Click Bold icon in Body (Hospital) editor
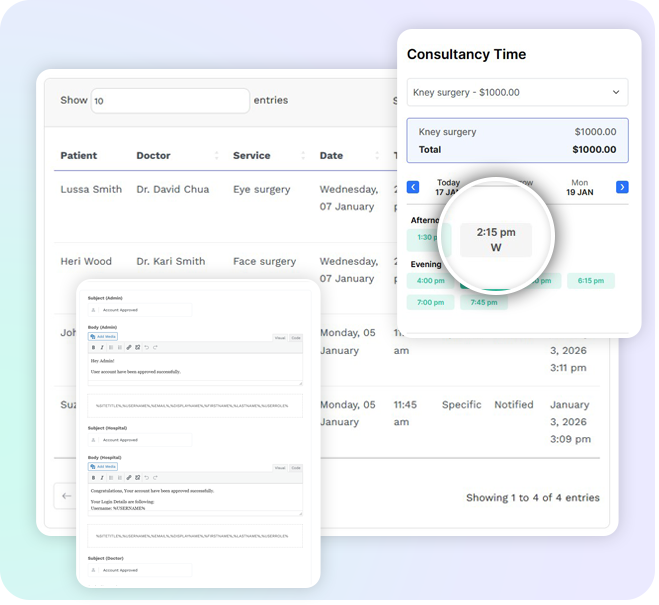Screen dimensions: 659x605 [93, 478]
